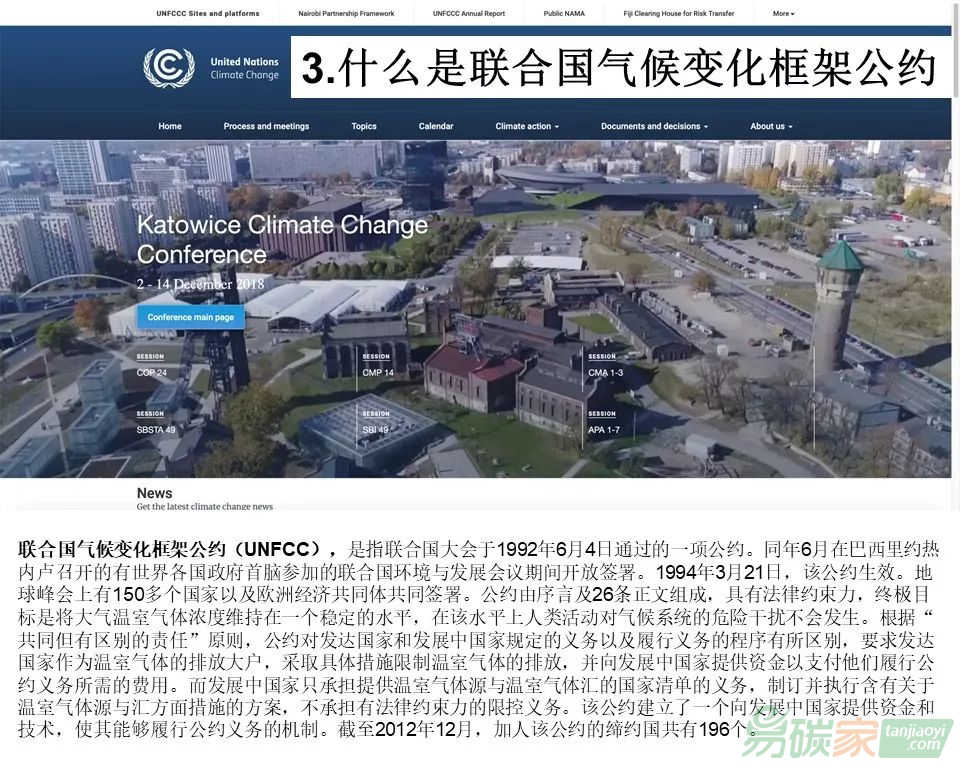Open the Nairobi Partnership Framework link

(346, 14)
